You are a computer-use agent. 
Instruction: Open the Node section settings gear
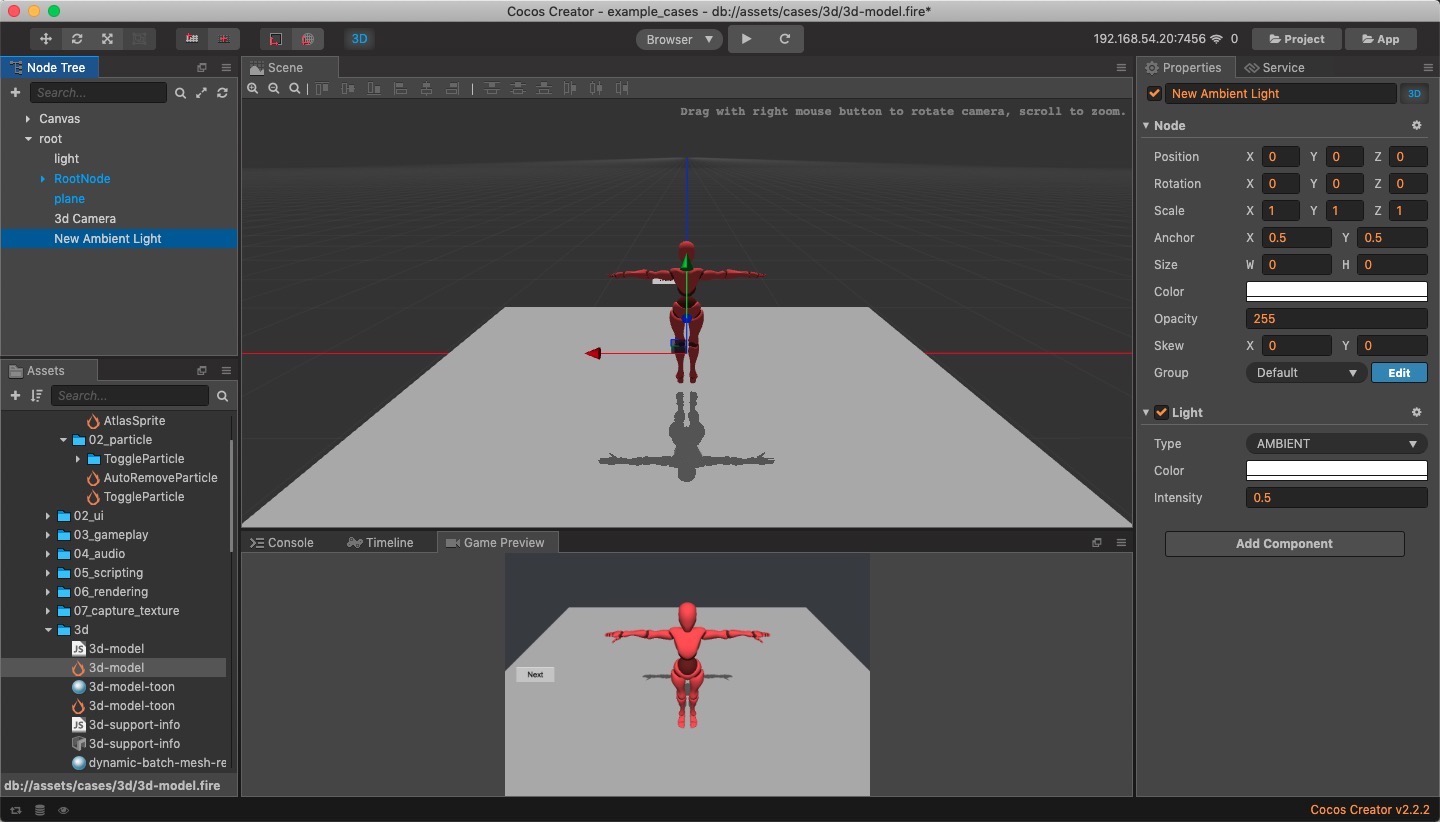click(x=1416, y=125)
